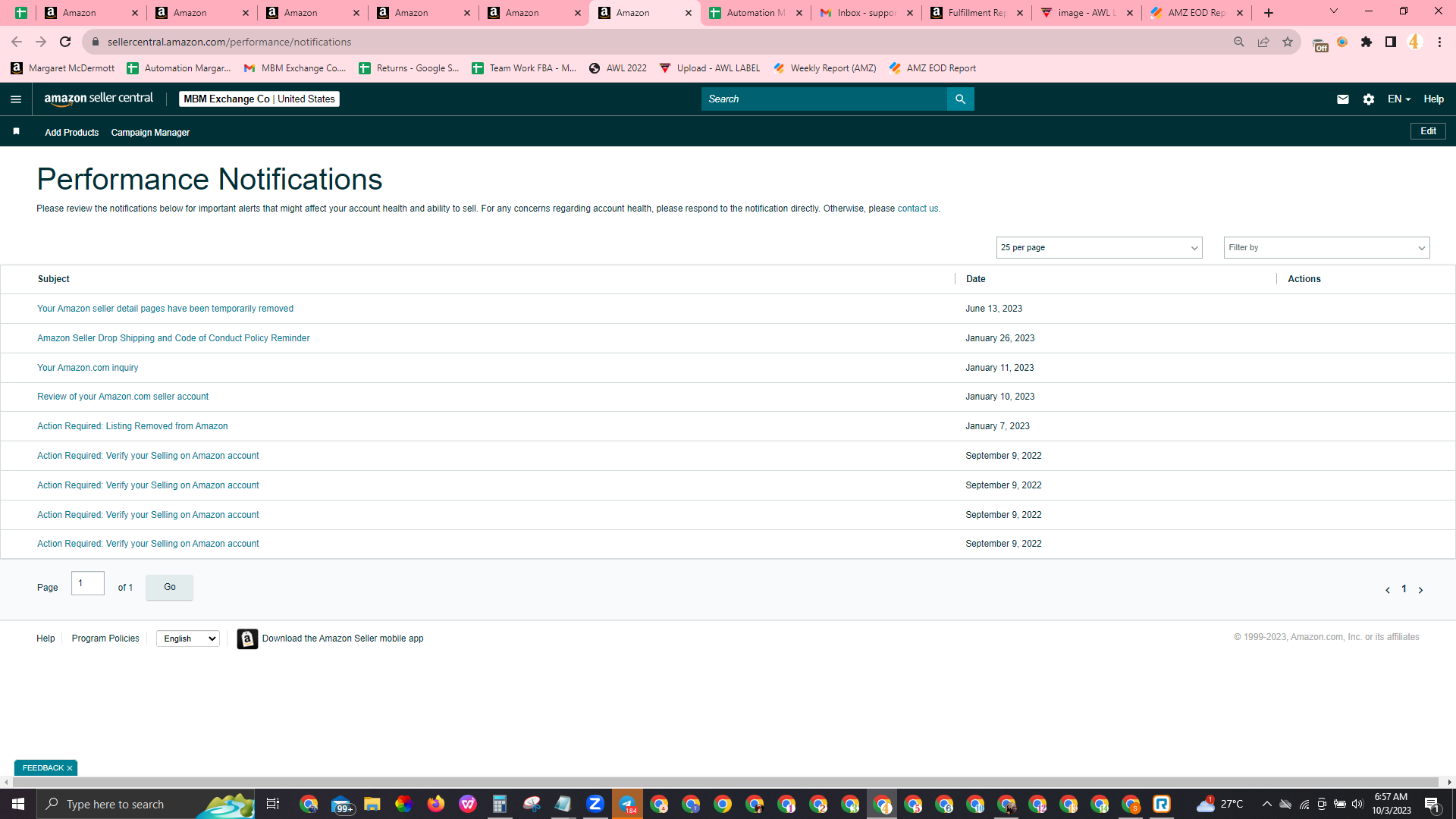The width and height of the screenshot is (1456, 819).
Task: Open the Windows Start menu
Action: click(x=18, y=804)
